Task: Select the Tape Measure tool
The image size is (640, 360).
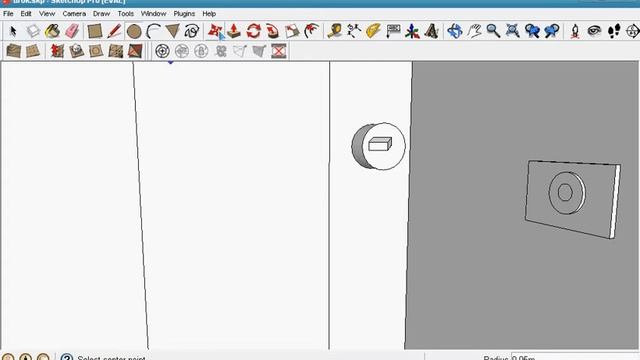Action: [335, 31]
